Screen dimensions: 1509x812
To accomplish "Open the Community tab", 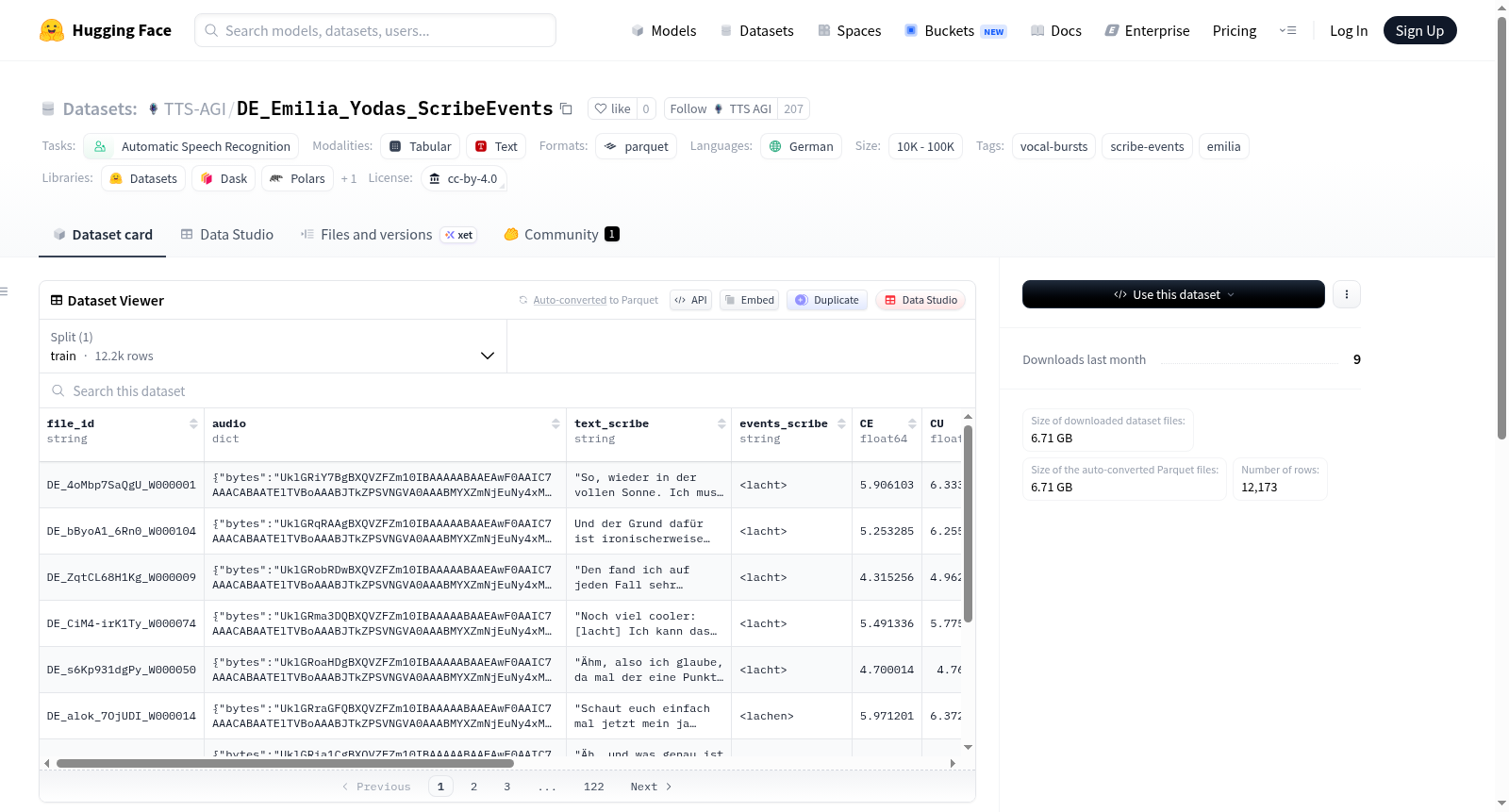I will tap(561, 235).
